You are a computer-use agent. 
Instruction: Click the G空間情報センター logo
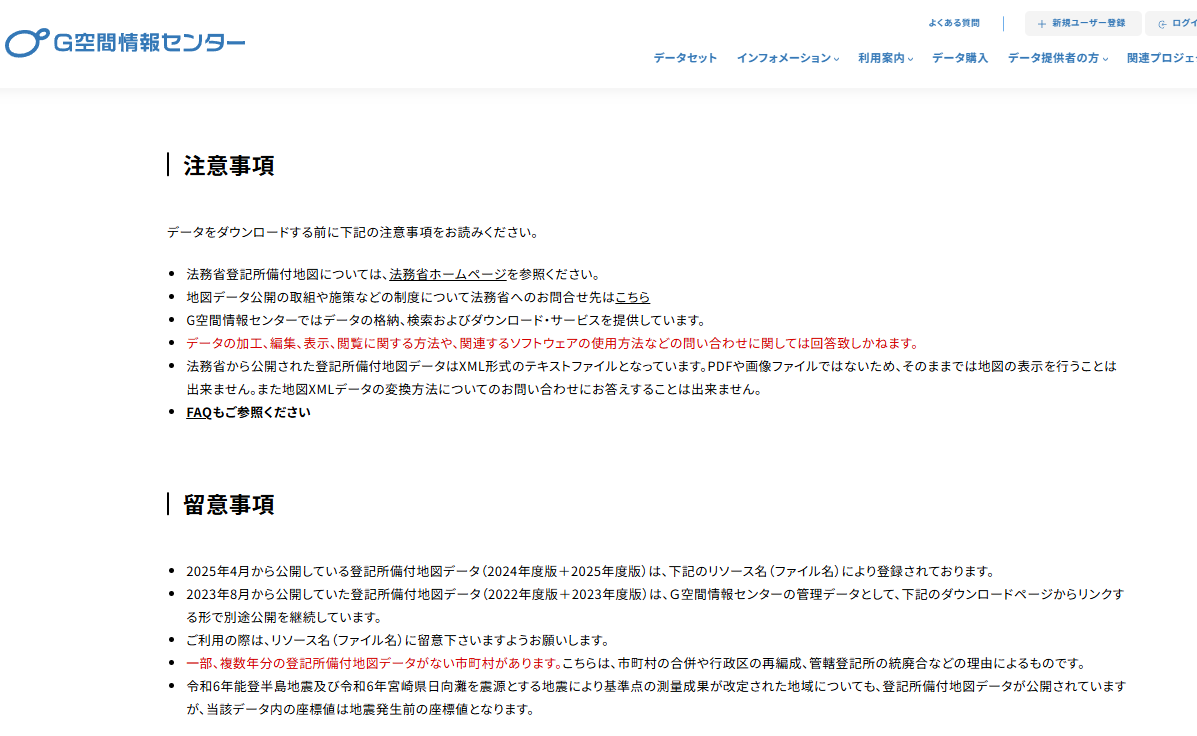pos(125,43)
